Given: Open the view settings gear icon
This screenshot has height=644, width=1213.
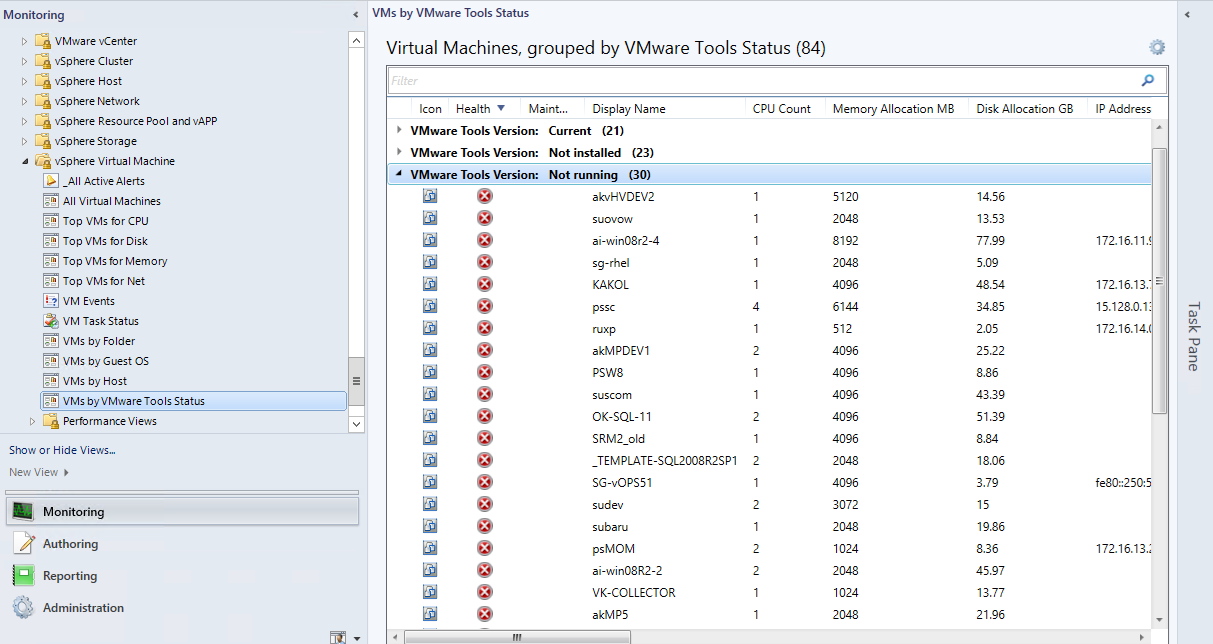Looking at the screenshot, I should pos(1157,47).
